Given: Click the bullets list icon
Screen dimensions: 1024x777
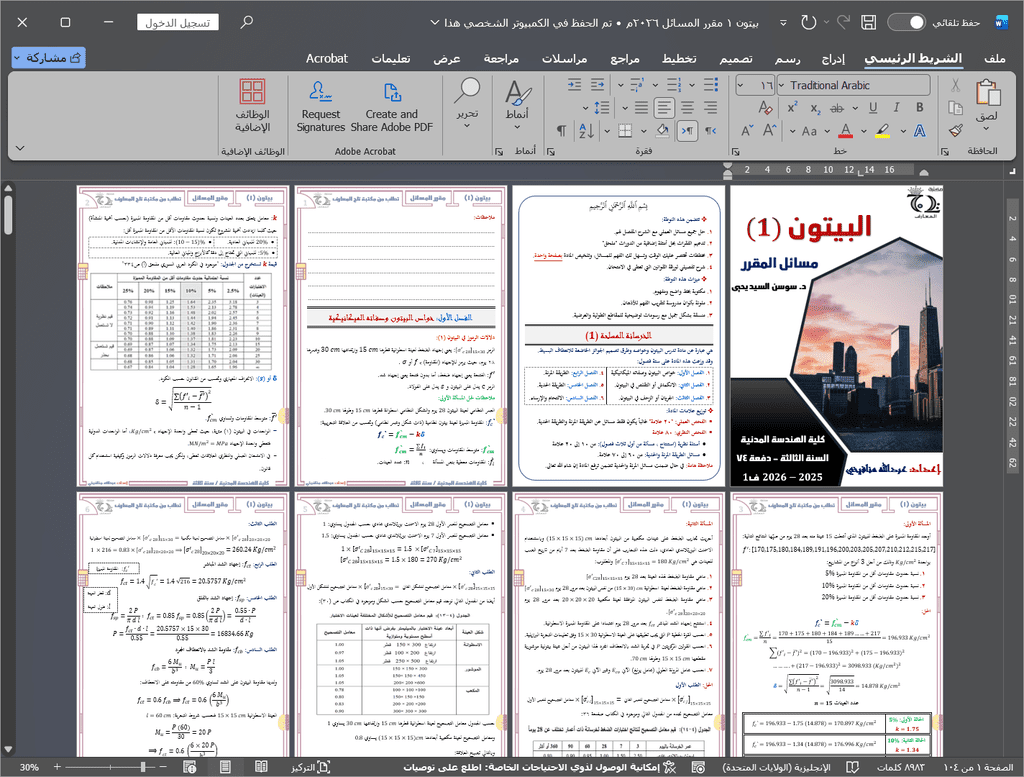Looking at the screenshot, I should [x=711, y=85].
